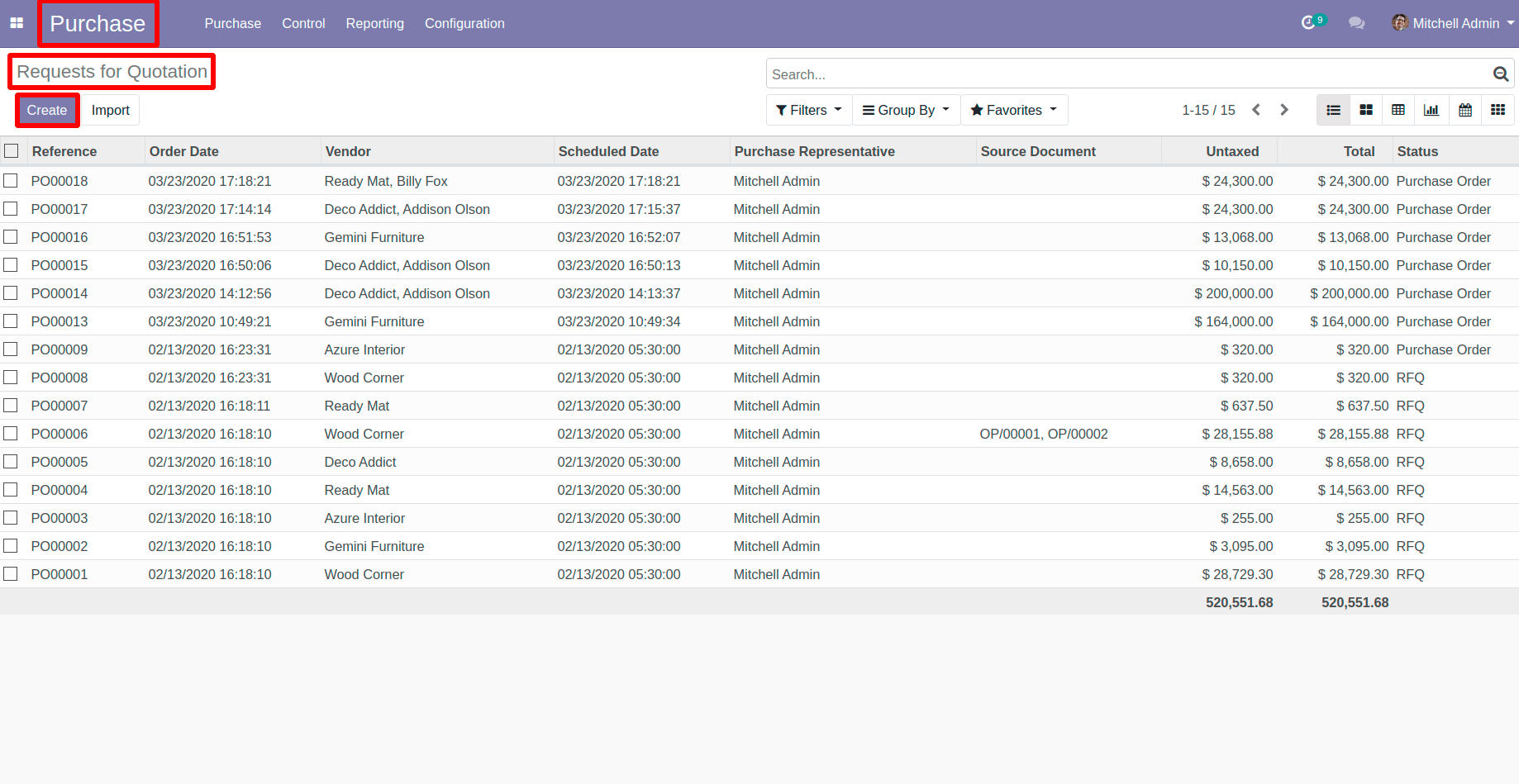The width and height of the screenshot is (1519, 784).
Task: Open the apps grid menu icon
Action: 17,23
